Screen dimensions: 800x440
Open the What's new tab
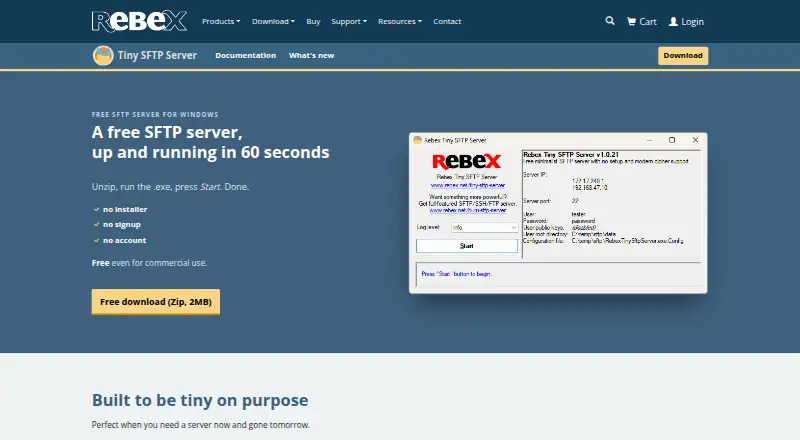click(x=312, y=56)
